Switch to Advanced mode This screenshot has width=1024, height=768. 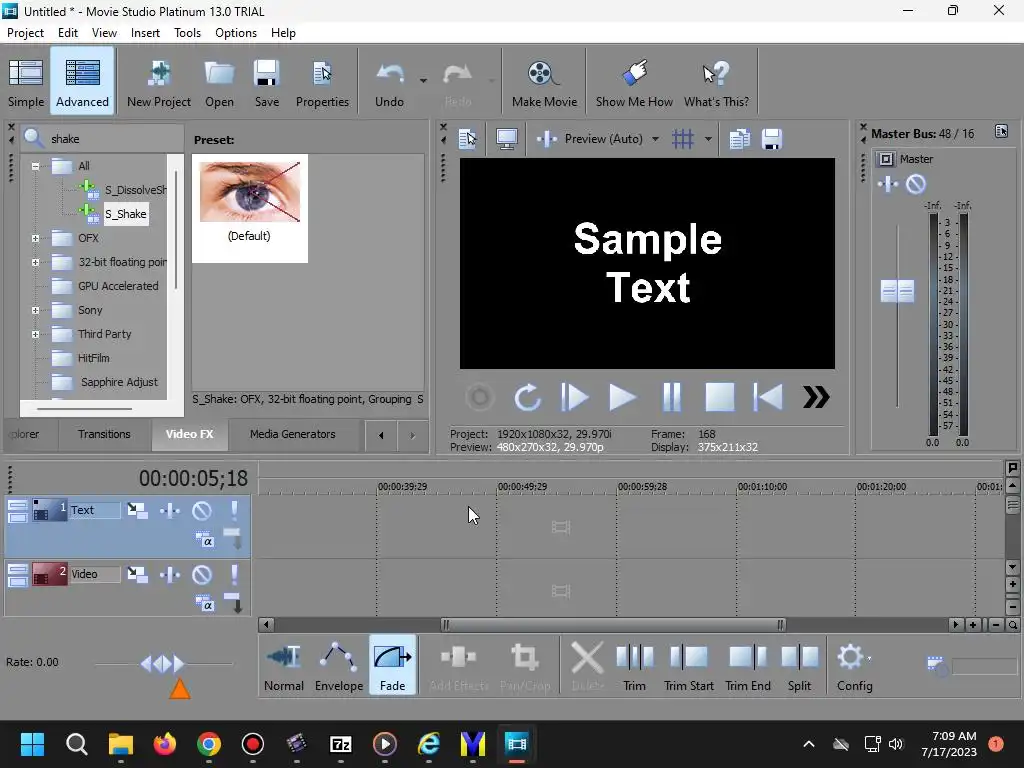pos(82,82)
